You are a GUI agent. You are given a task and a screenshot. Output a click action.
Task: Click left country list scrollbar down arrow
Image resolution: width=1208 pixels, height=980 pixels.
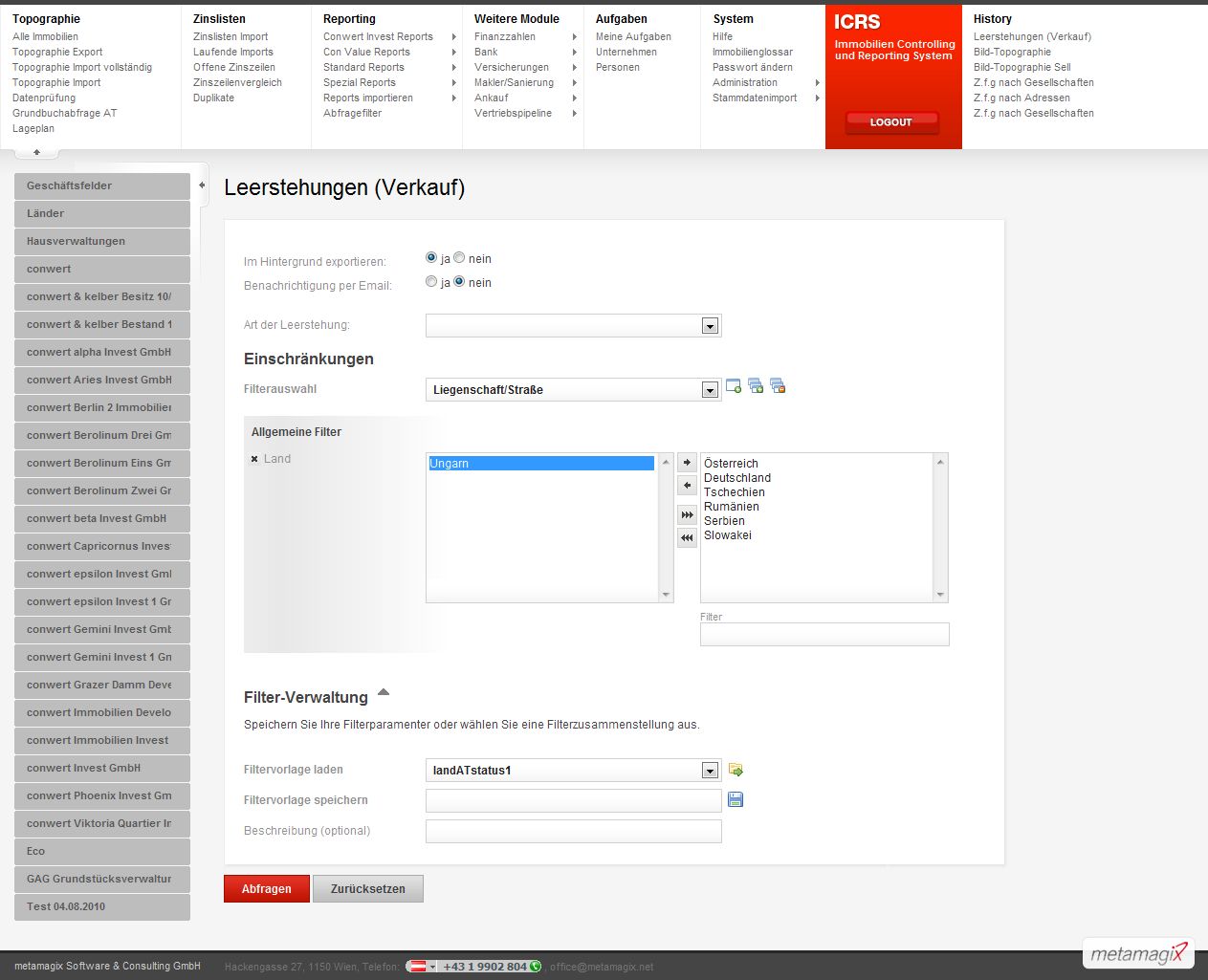point(667,595)
